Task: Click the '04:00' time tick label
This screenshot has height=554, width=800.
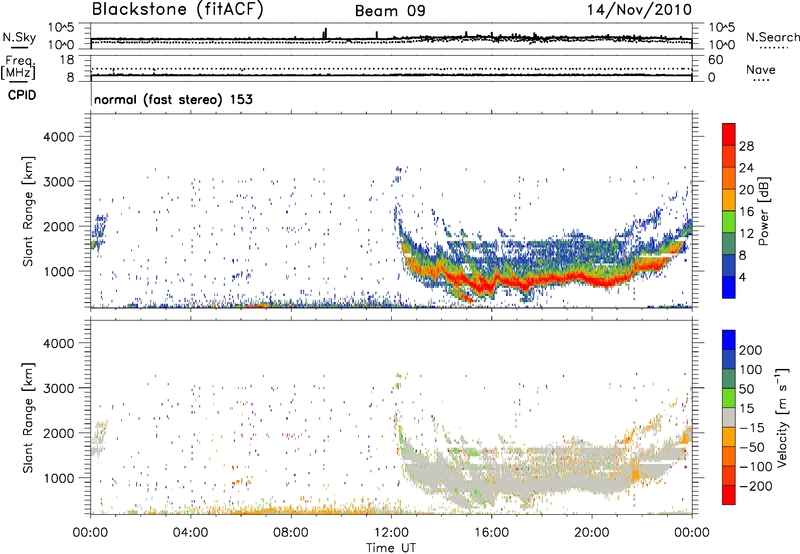Action: [191, 533]
